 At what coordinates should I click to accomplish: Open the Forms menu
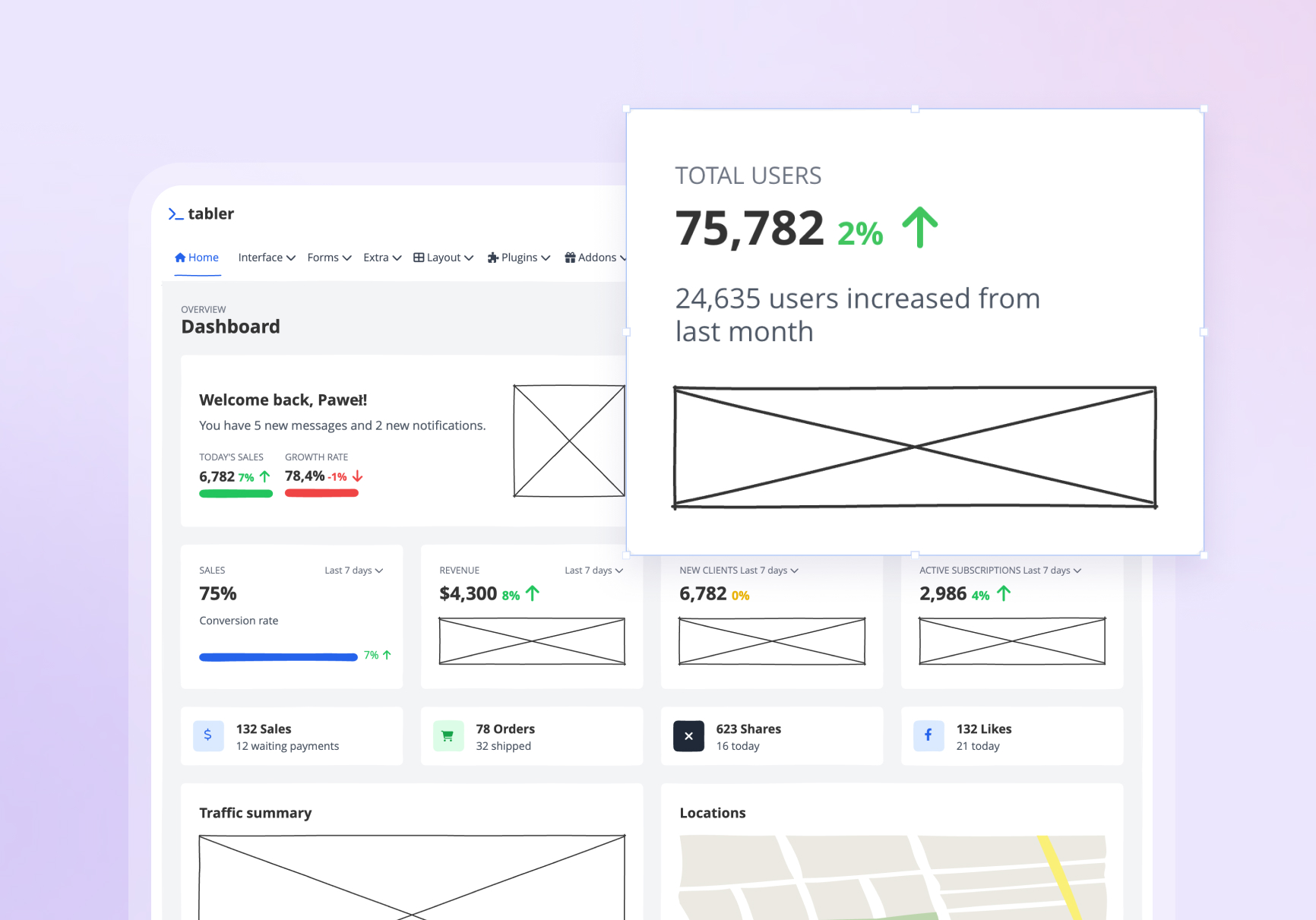click(x=329, y=258)
